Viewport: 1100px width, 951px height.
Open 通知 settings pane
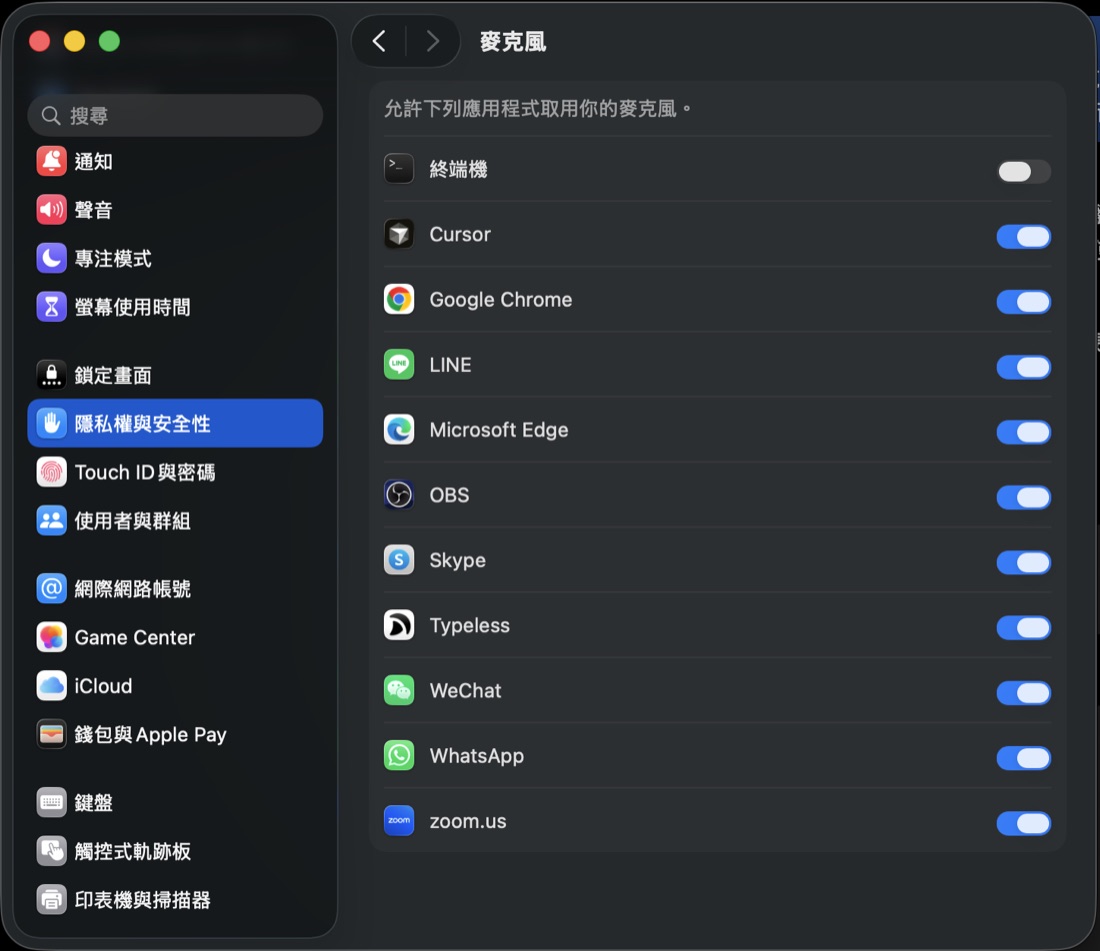(175, 161)
